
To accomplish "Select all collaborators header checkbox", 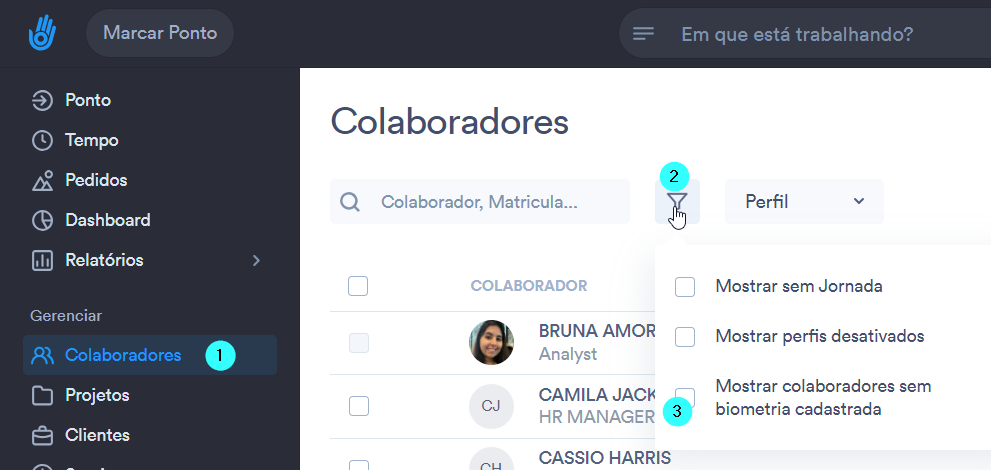I will tap(358, 286).
